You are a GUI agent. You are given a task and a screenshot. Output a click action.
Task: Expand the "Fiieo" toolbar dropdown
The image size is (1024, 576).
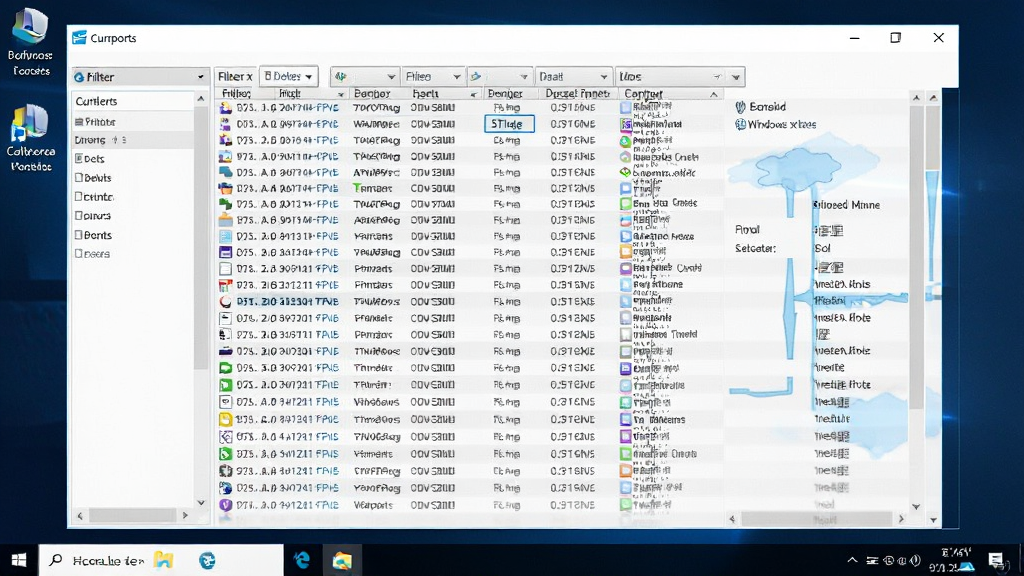point(432,76)
